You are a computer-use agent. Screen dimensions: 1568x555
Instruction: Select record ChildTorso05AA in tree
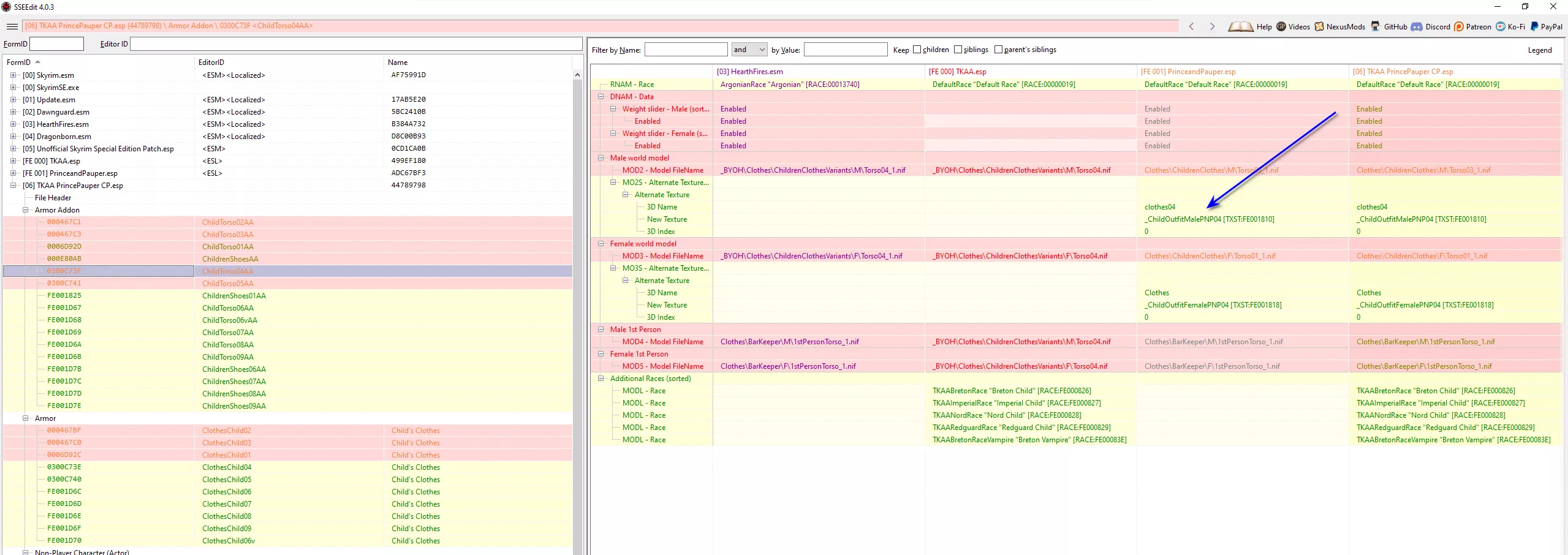[x=228, y=284]
